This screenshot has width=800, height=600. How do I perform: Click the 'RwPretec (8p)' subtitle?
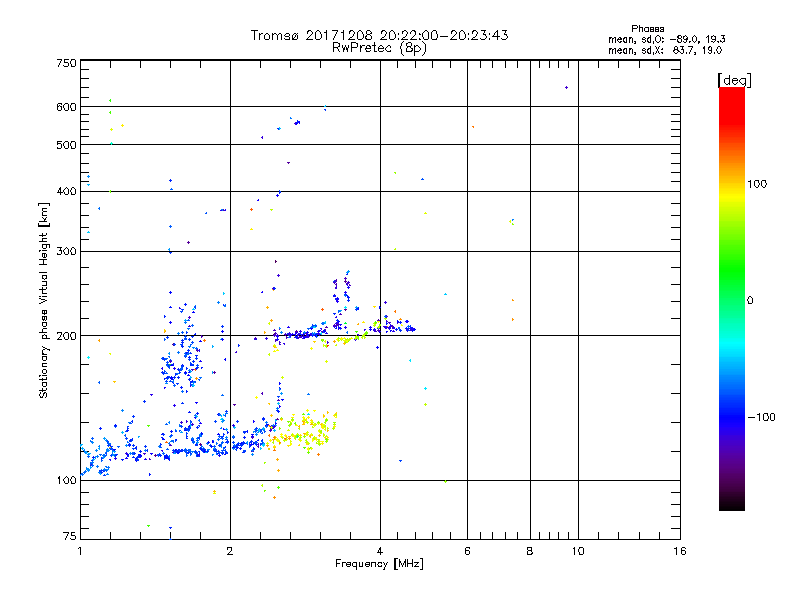[x=379, y=48]
